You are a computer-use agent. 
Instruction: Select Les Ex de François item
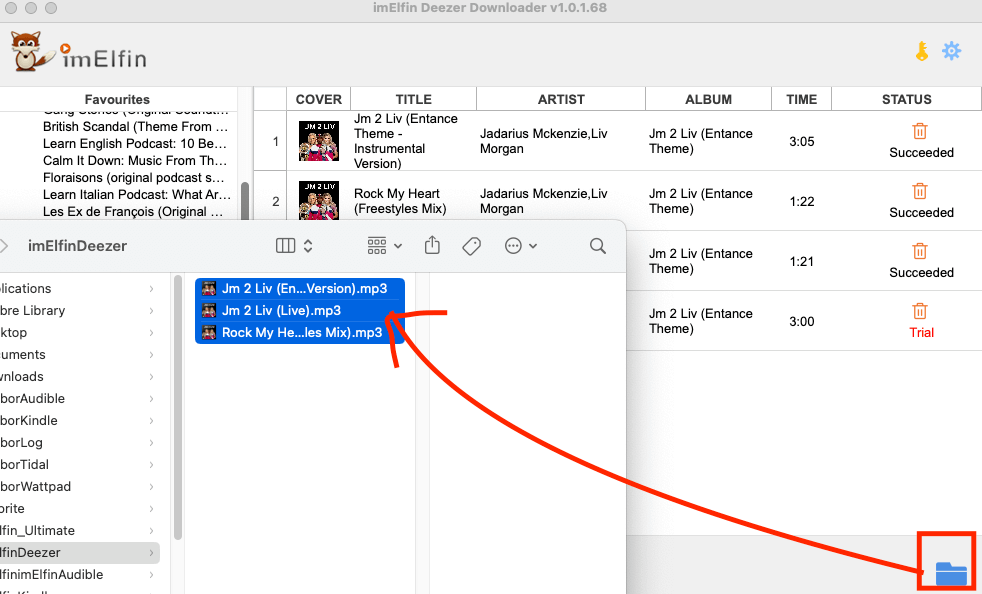pyautogui.click(x=133, y=211)
